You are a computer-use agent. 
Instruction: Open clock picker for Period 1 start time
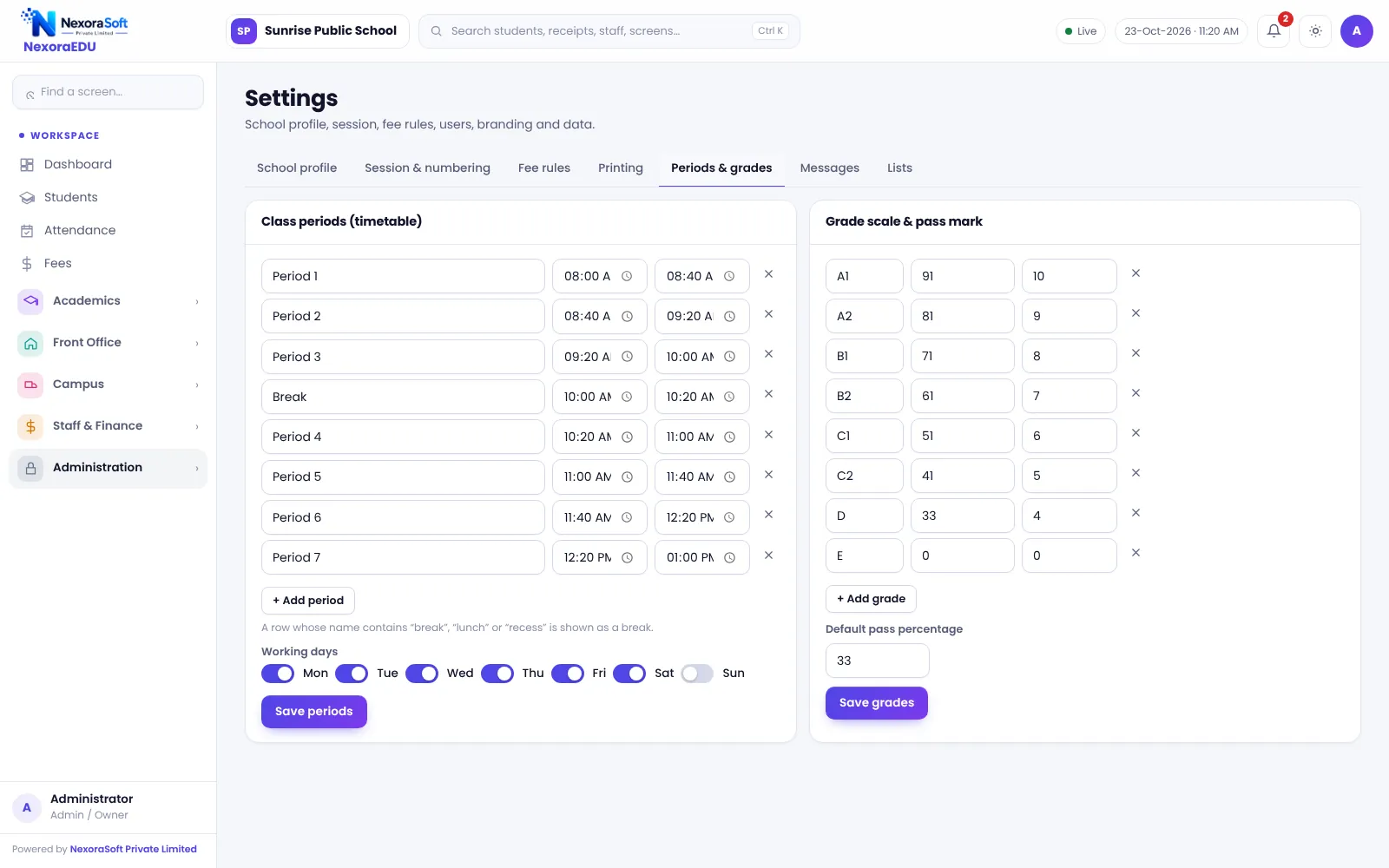pos(627,276)
